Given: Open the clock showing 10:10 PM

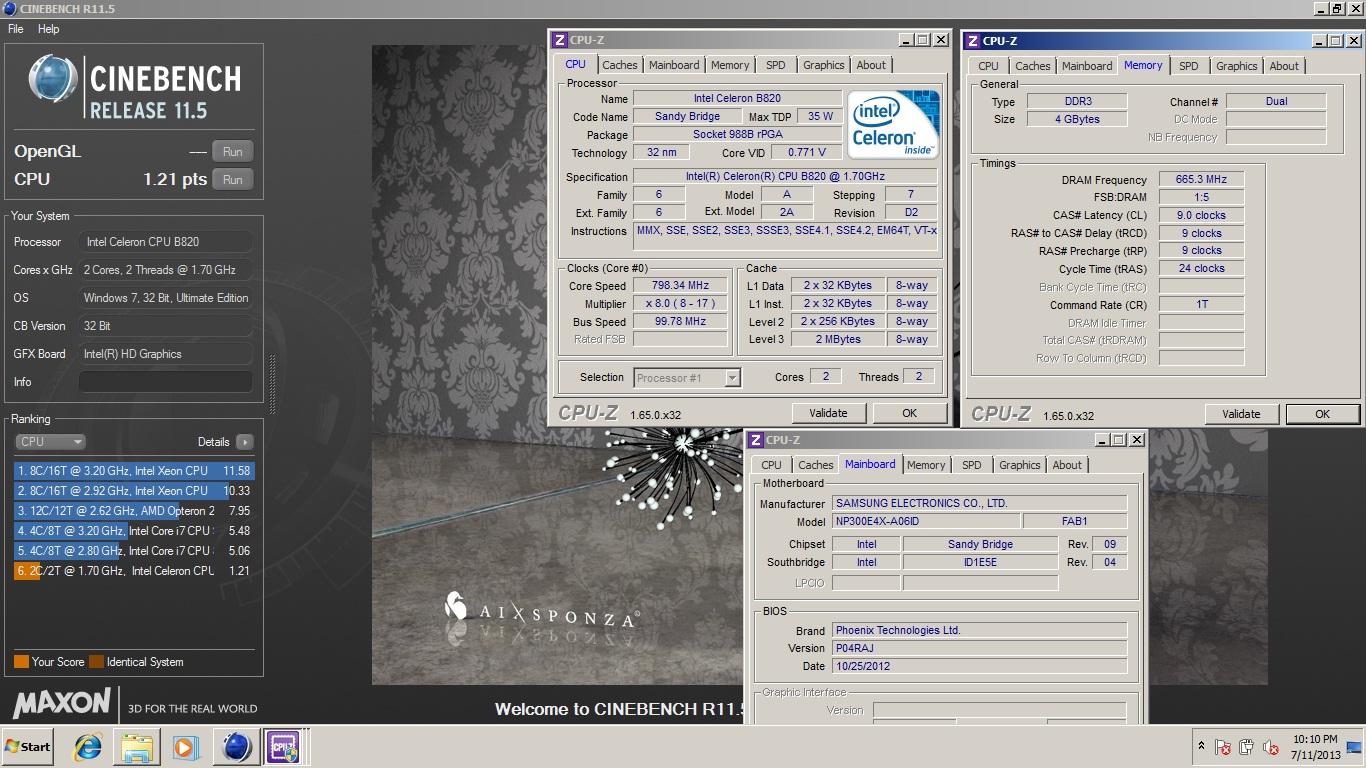Looking at the screenshot, I should 1315,746.
